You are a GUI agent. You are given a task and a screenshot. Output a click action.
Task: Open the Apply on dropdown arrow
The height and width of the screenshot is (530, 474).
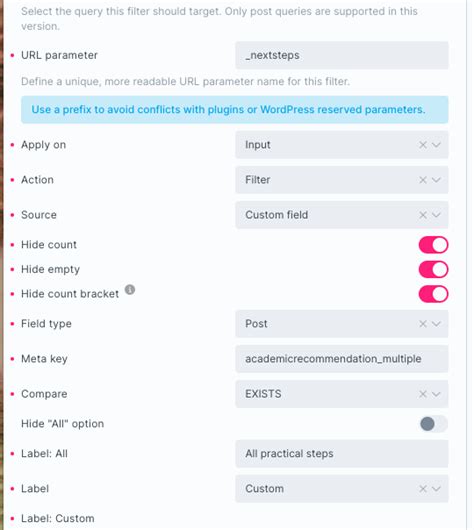(x=436, y=145)
